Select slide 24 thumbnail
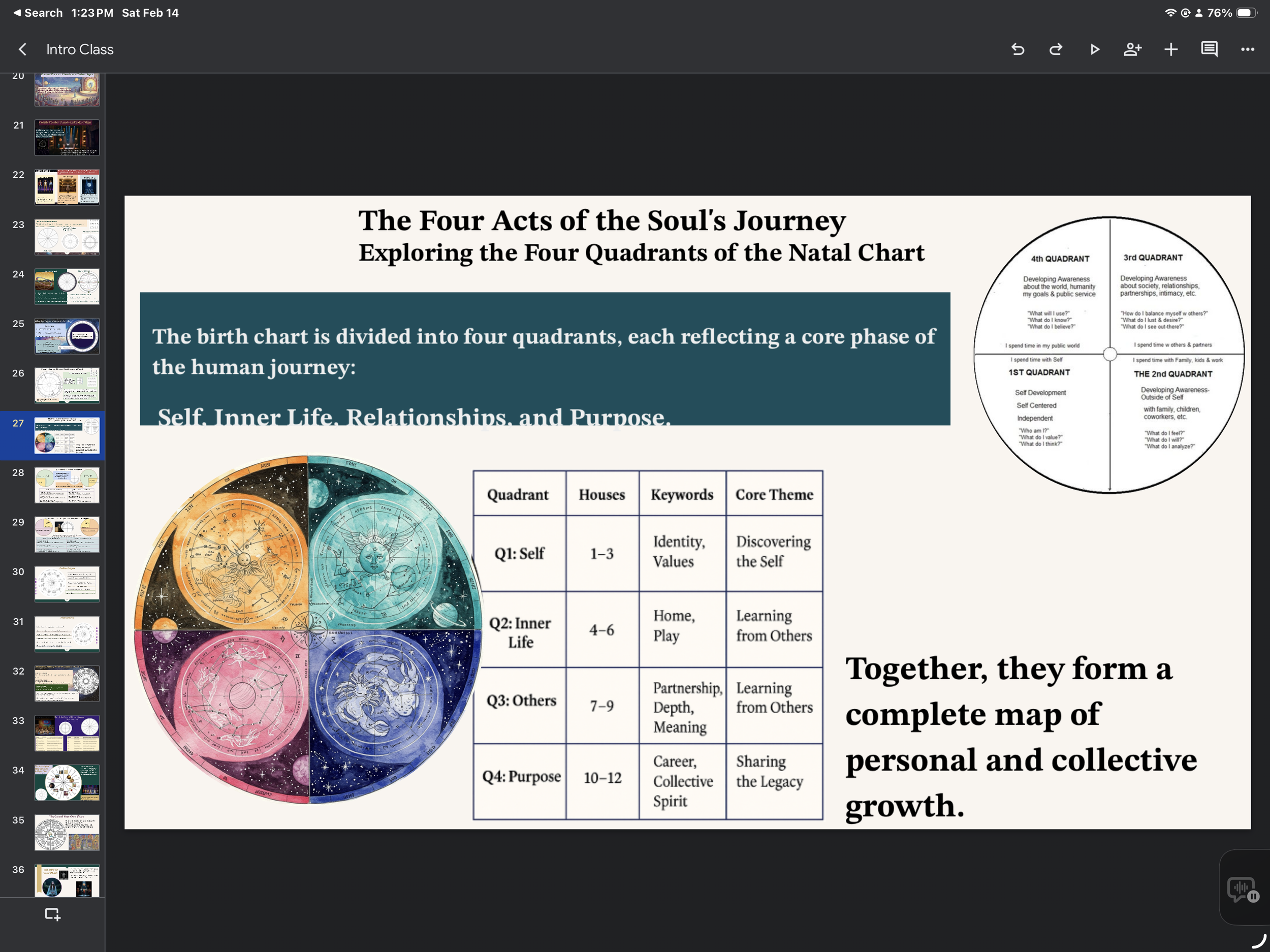The width and height of the screenshot is (1270, 952). point(67,286)
